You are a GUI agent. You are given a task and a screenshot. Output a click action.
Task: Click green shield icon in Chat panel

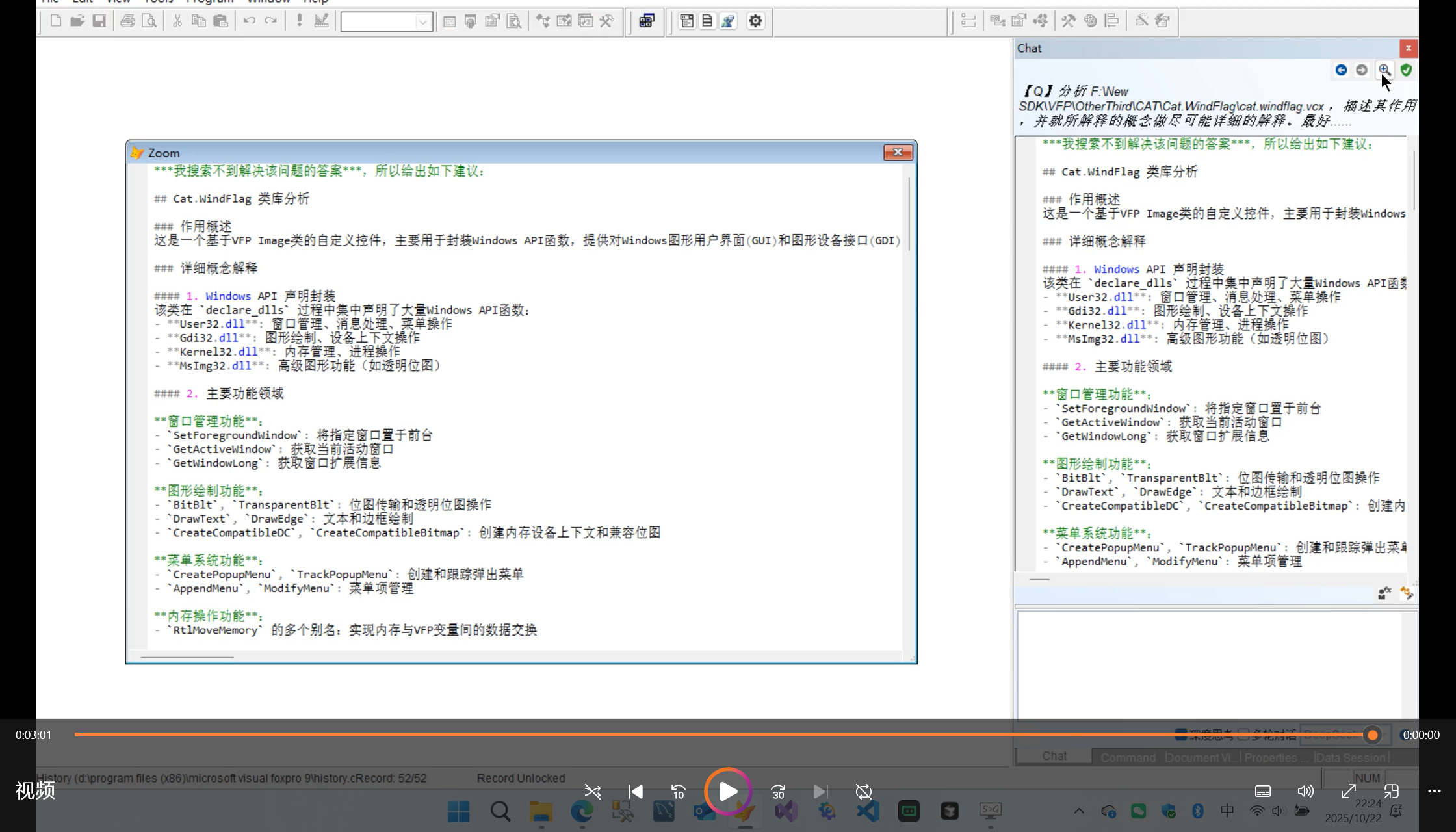1407,70
